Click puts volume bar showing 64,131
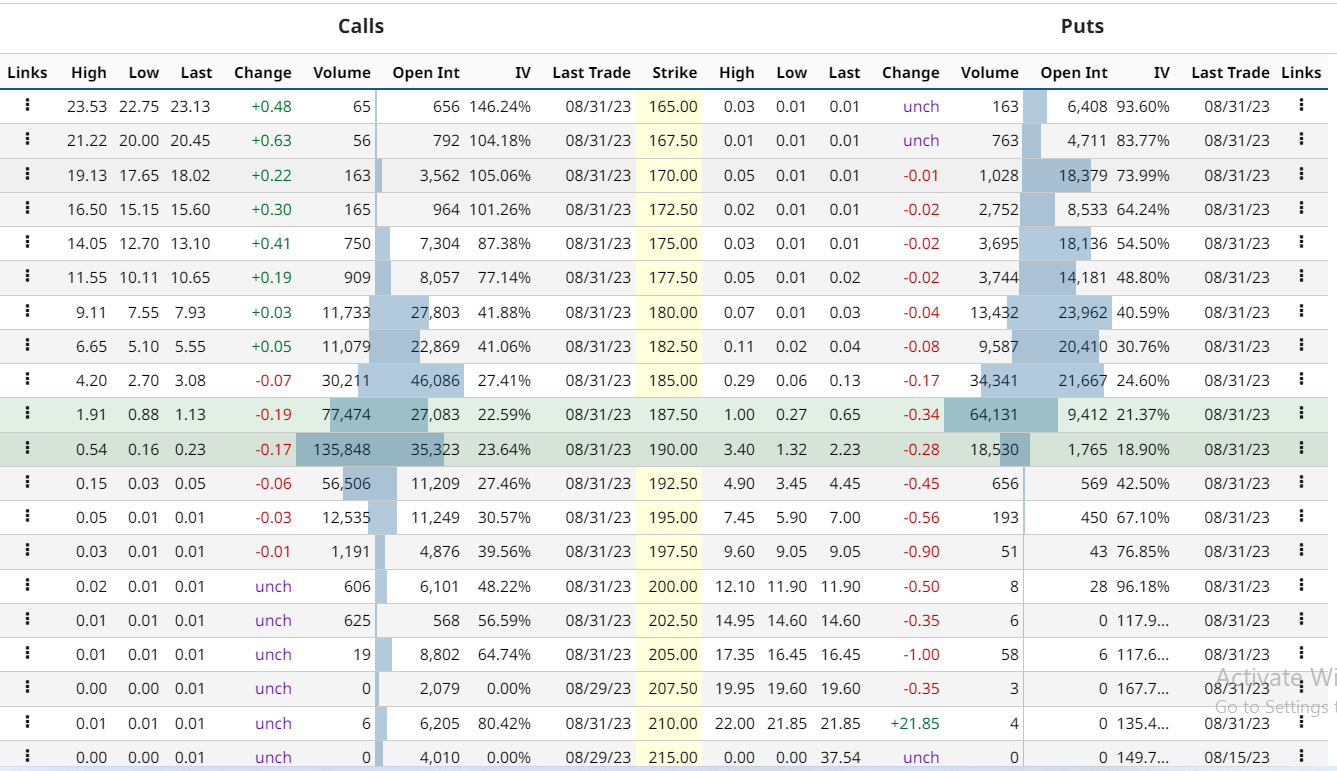This screenshot has width=1337, height=771. point(1000,414)
